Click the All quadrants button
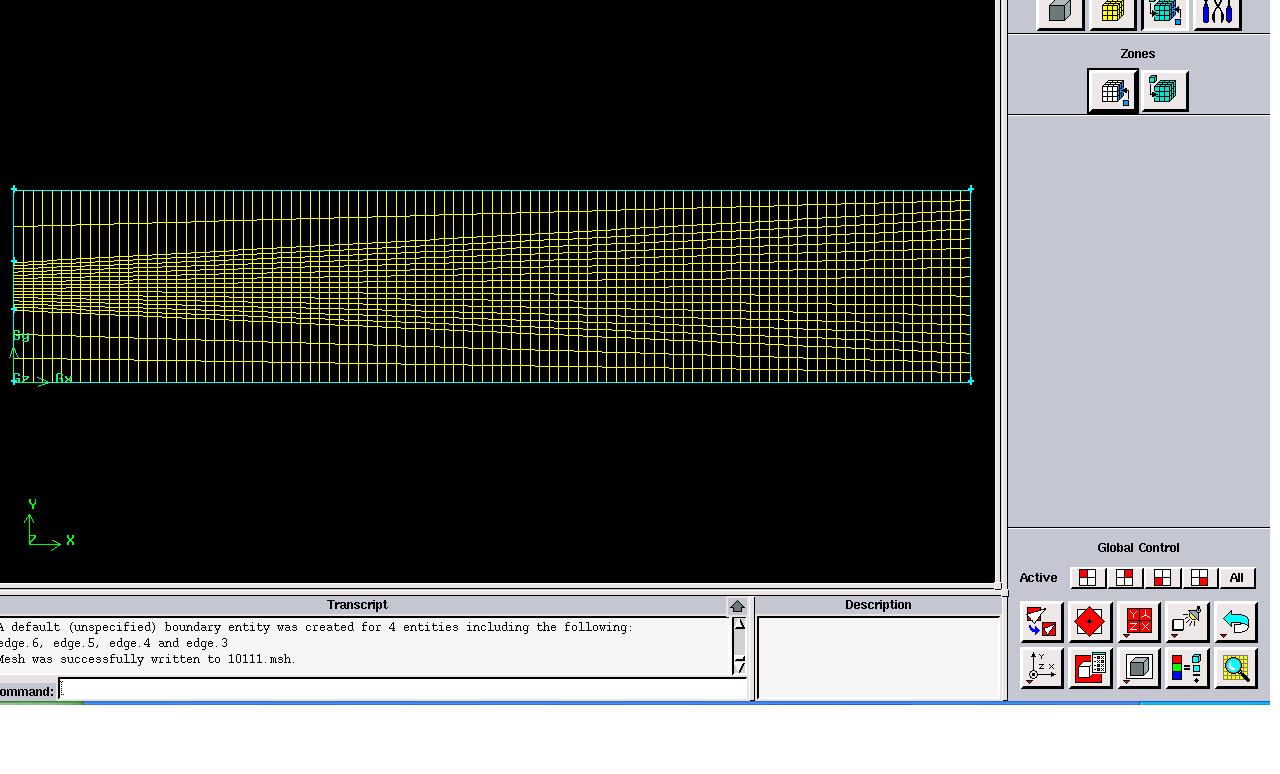 pyautogui.click(x=1236, y=578)
